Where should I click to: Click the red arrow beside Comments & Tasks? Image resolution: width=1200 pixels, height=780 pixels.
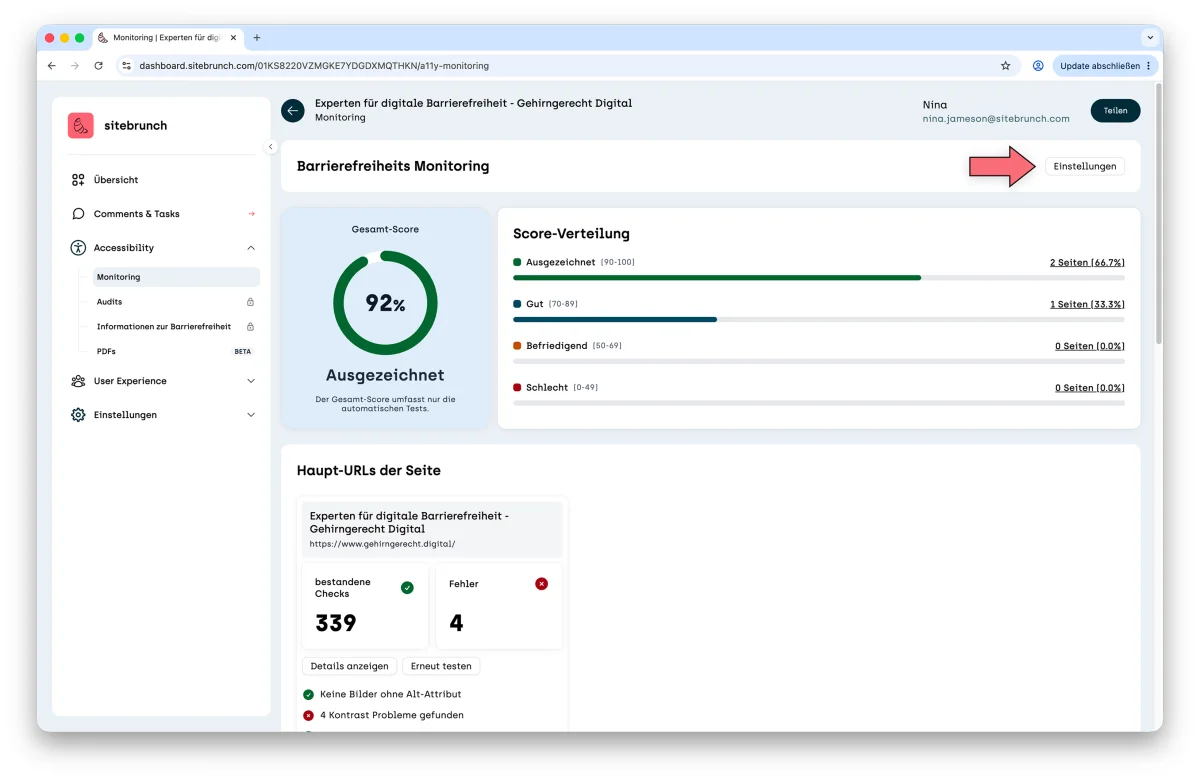coord(251,214)
